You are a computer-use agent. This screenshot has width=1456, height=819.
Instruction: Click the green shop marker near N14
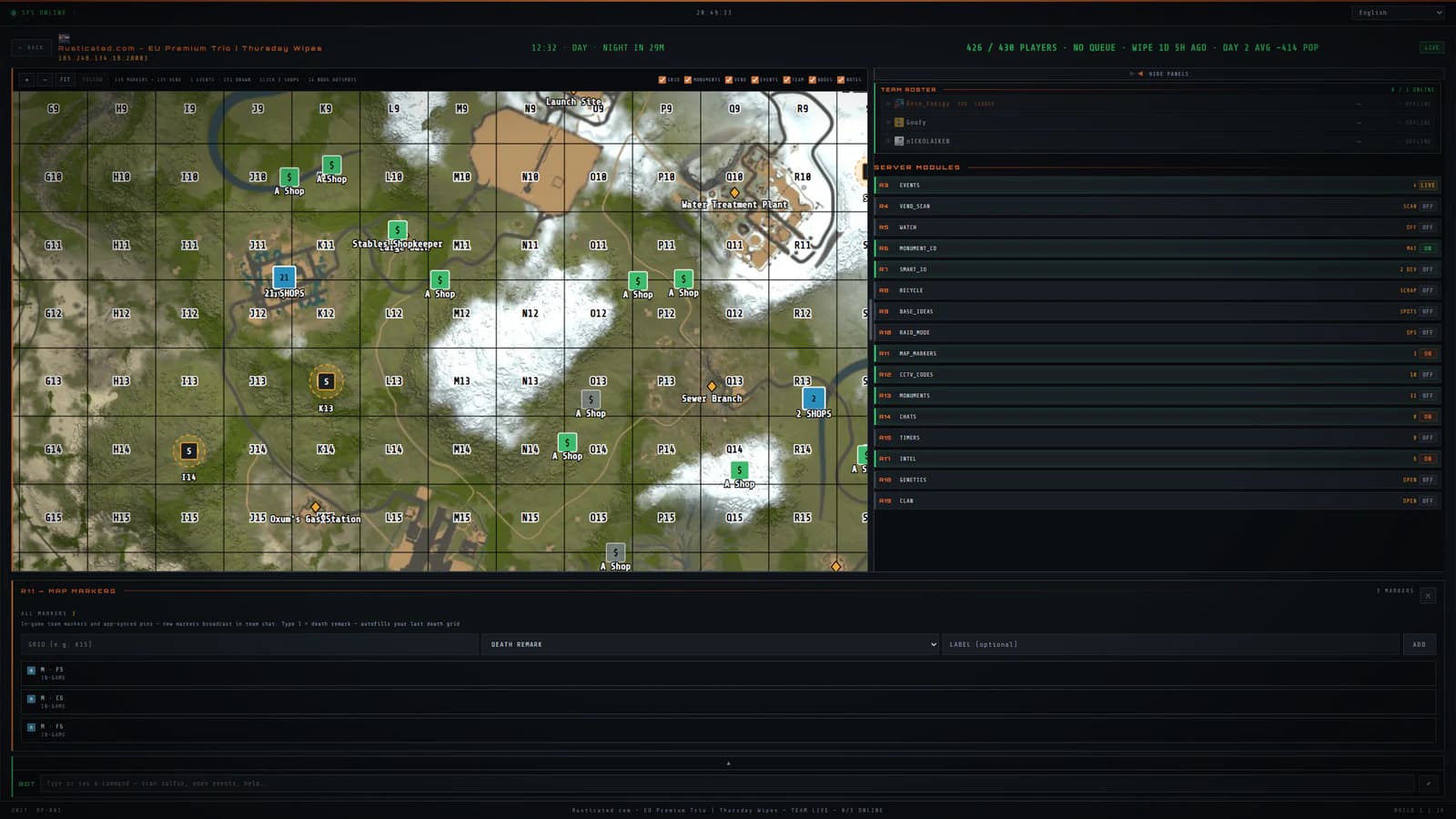(x=567, y=442)
